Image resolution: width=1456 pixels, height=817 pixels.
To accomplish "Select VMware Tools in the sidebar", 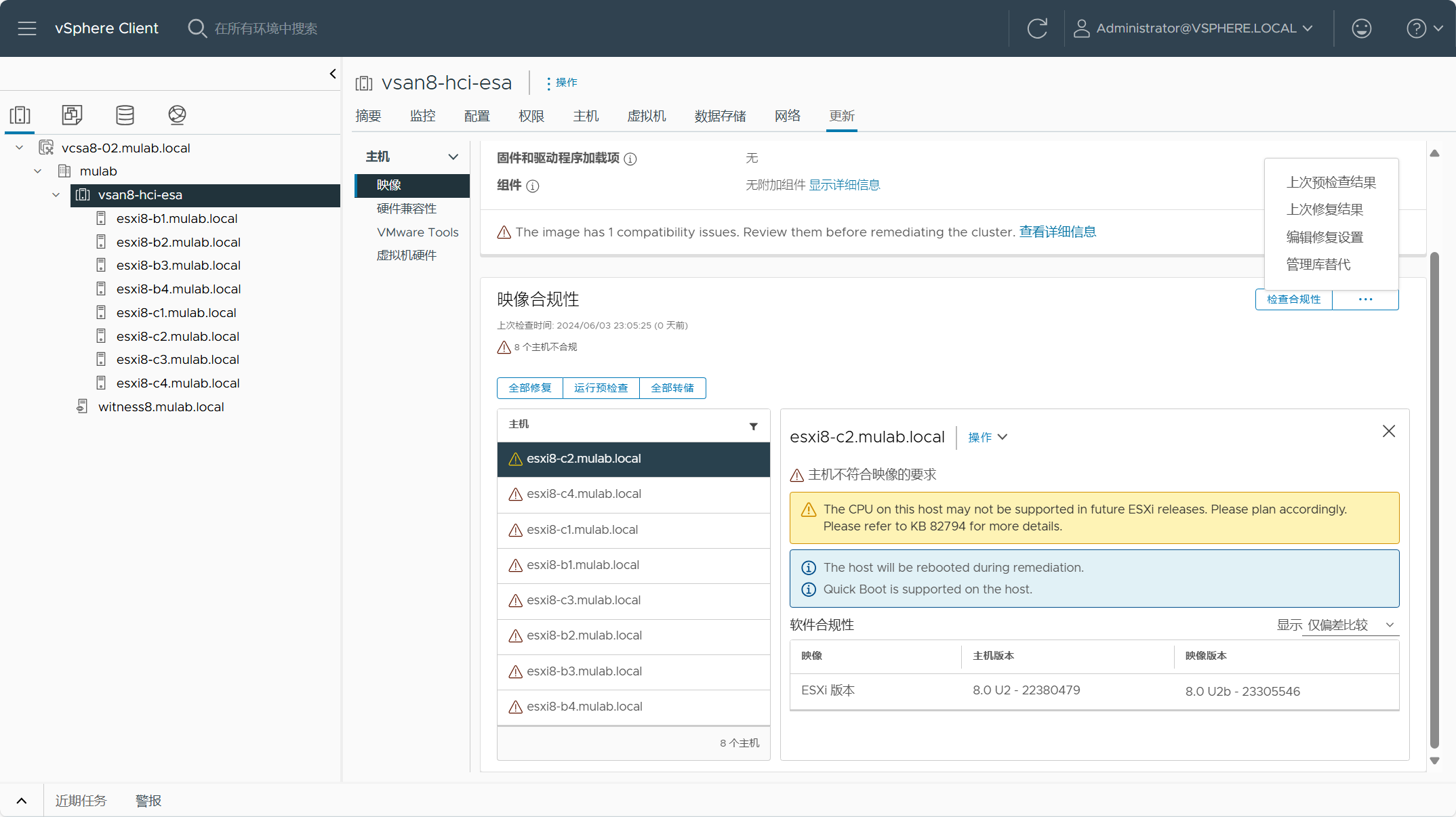I will tap(418, 232).
